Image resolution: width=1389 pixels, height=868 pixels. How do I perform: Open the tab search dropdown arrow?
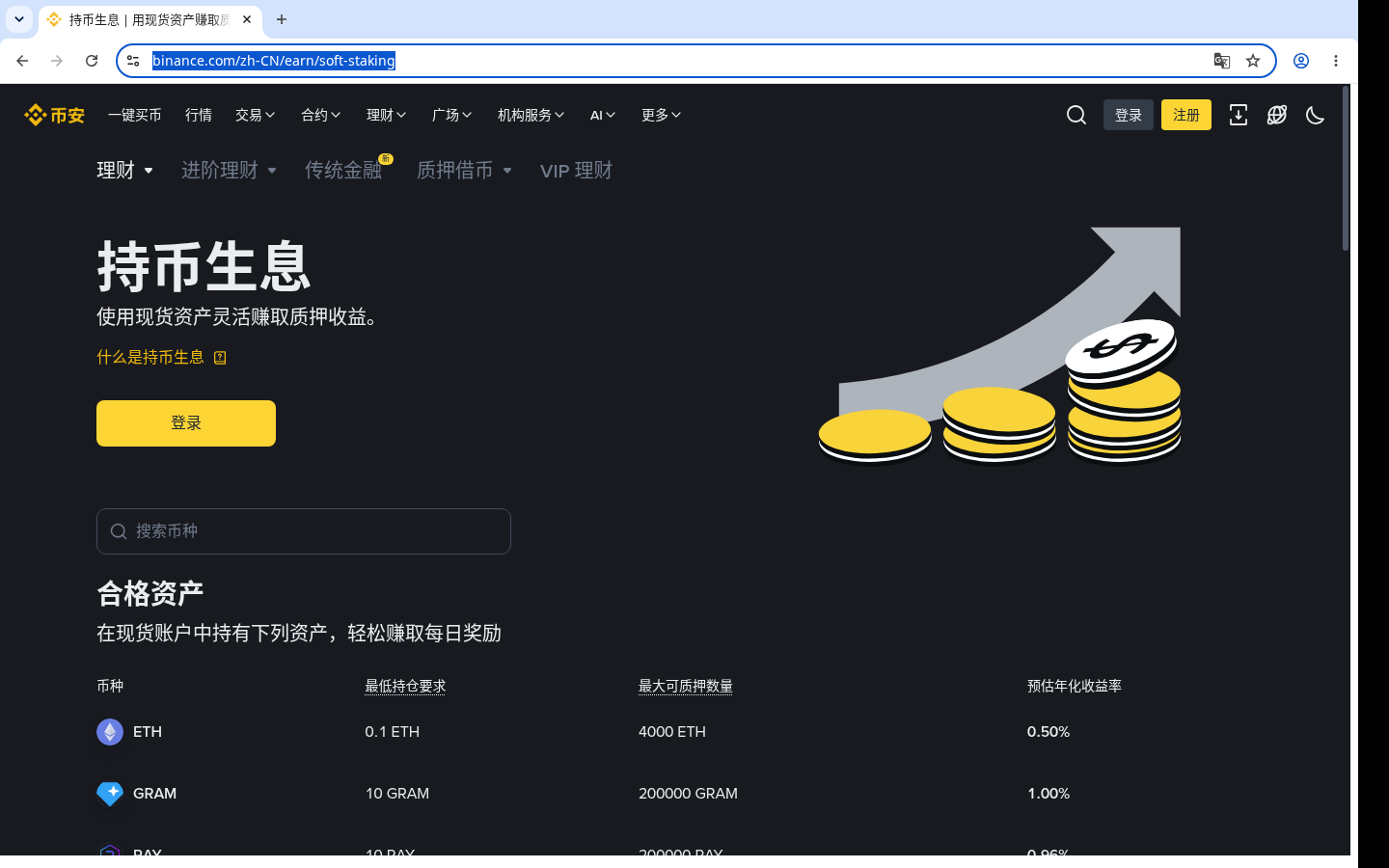tap(19, 19)
